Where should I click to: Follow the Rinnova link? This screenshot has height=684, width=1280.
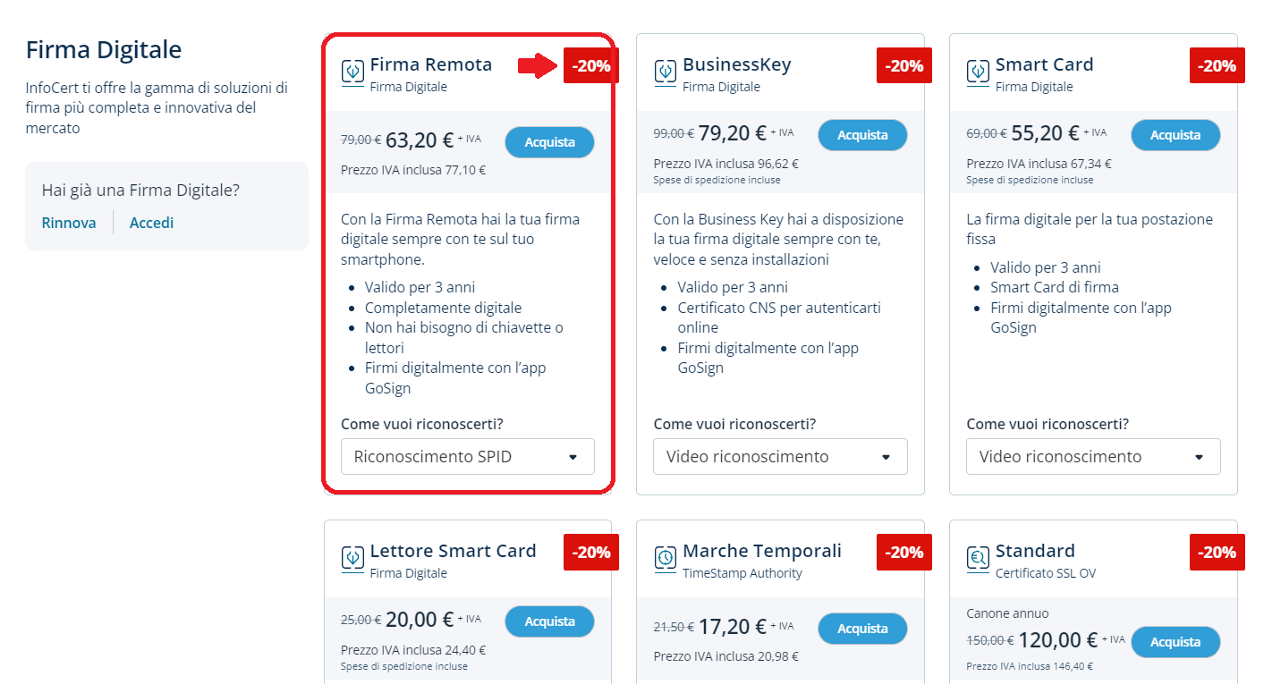[69, 223]
